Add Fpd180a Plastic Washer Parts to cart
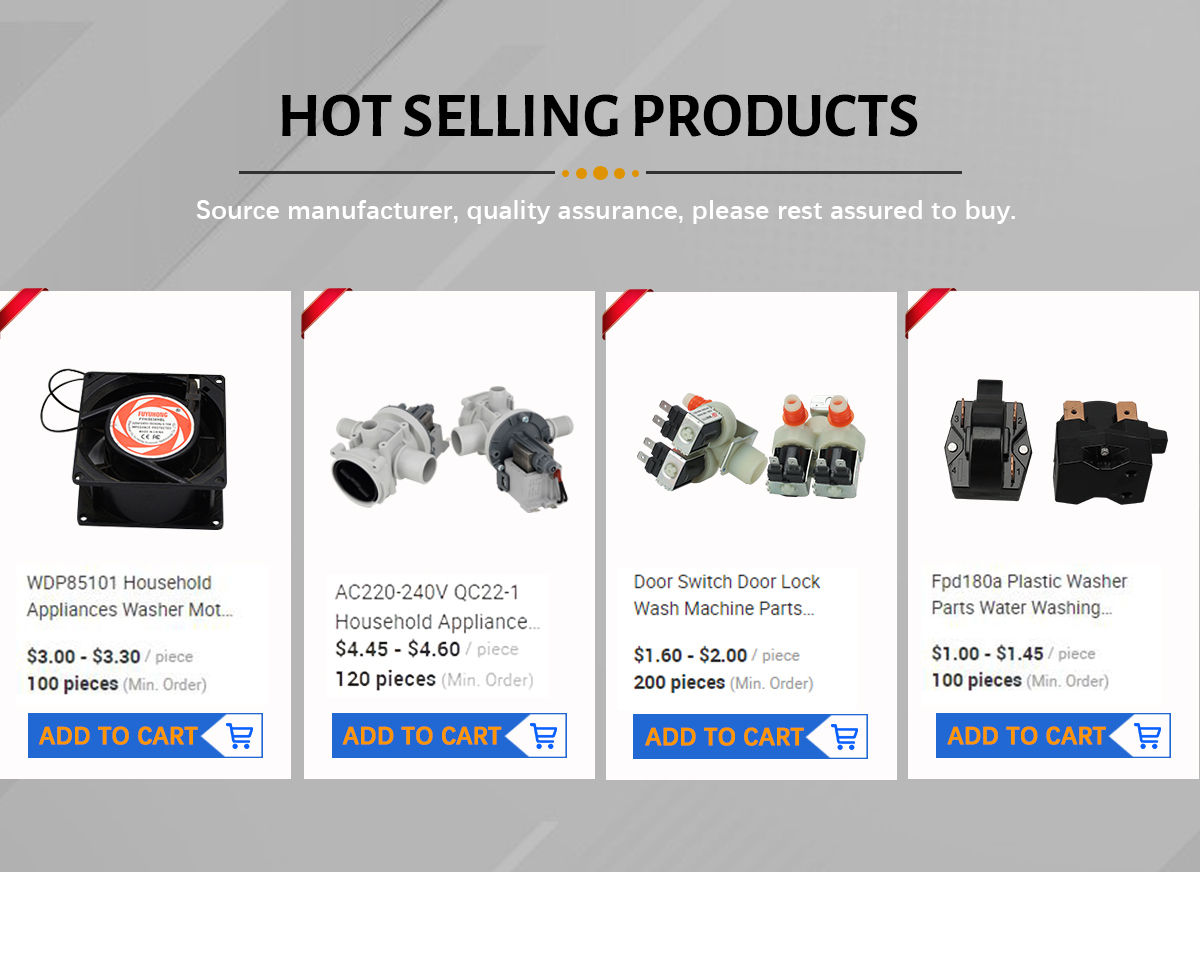 coord(1053,736)
